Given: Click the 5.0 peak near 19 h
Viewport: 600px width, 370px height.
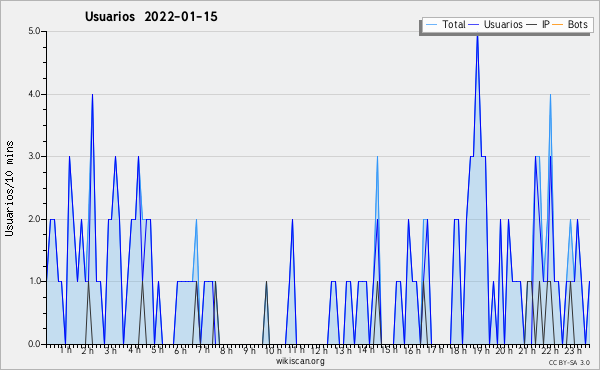Looking at the screenshot, I should 477,37.
